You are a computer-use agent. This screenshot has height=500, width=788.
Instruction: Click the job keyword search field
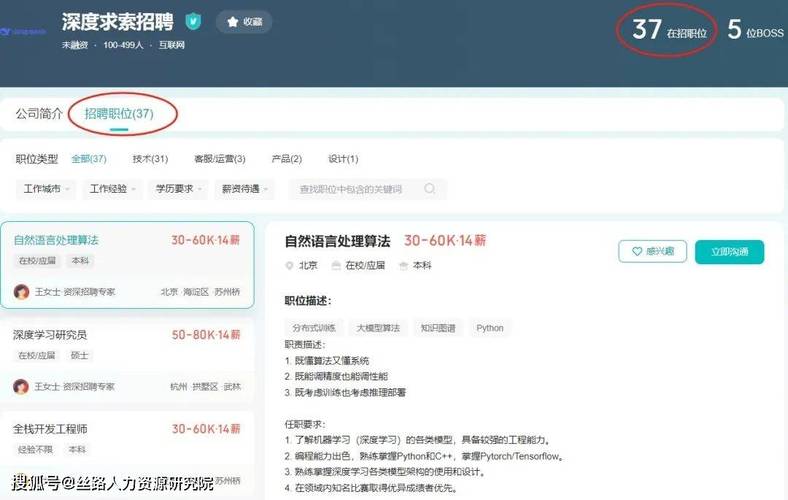click(x=367, y=189)
